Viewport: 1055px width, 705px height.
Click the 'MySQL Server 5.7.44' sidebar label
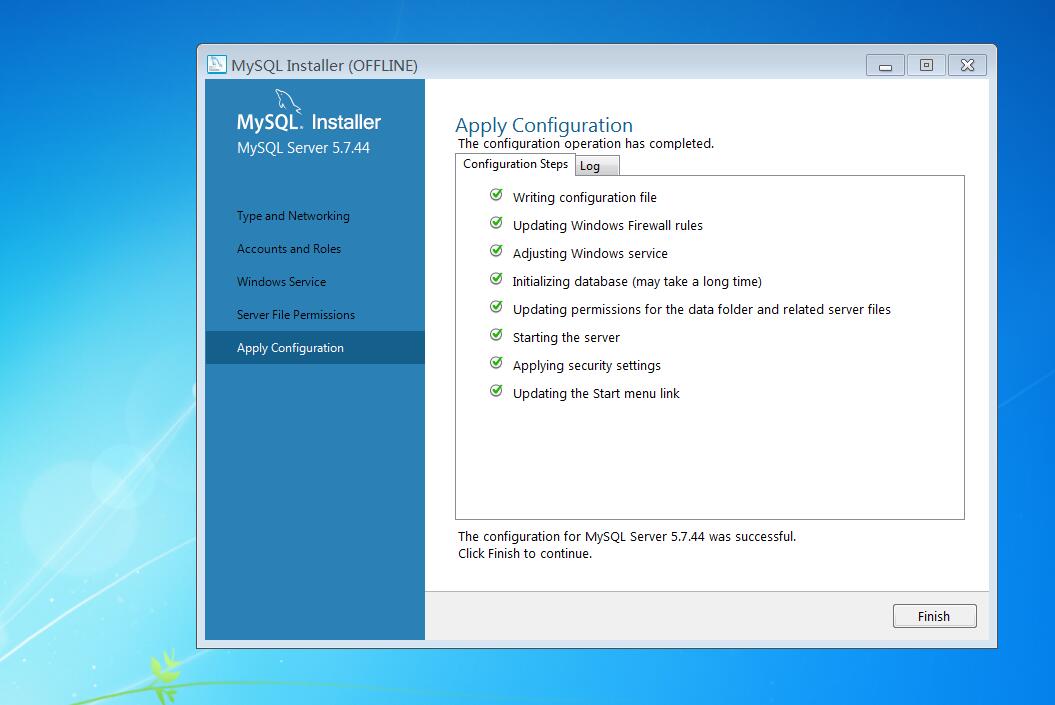pos(303,148)
